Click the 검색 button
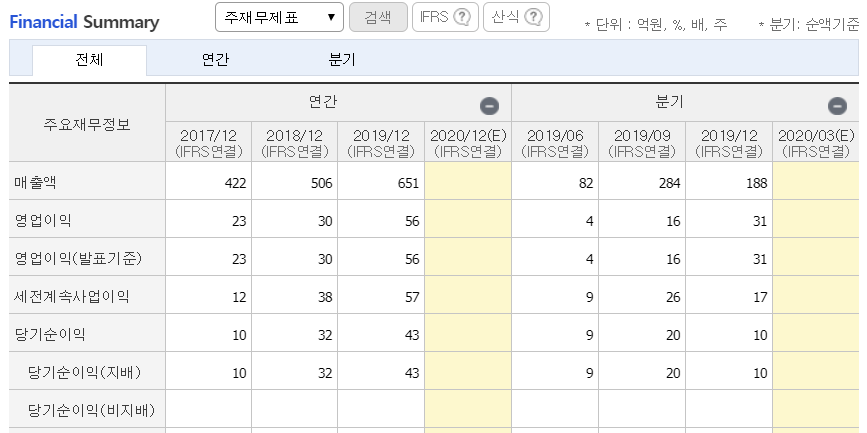The image size is (867, 433). point(378,17)
